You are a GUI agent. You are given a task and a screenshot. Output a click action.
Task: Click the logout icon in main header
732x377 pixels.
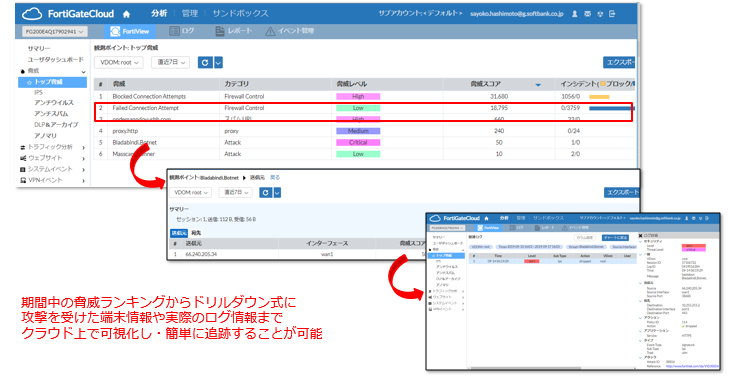click(x=612, y=14)
